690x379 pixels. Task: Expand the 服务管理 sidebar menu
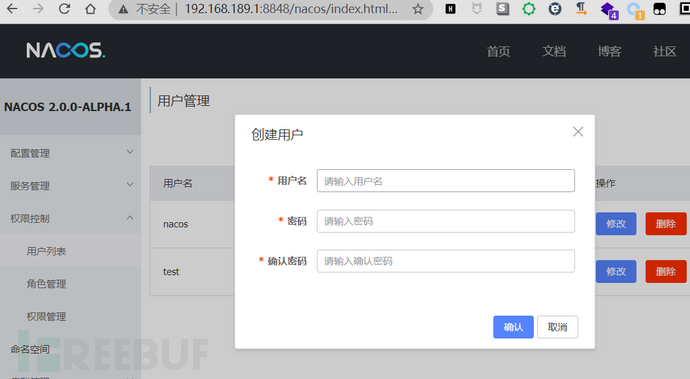pyautogui.click(x=70, y=185)
